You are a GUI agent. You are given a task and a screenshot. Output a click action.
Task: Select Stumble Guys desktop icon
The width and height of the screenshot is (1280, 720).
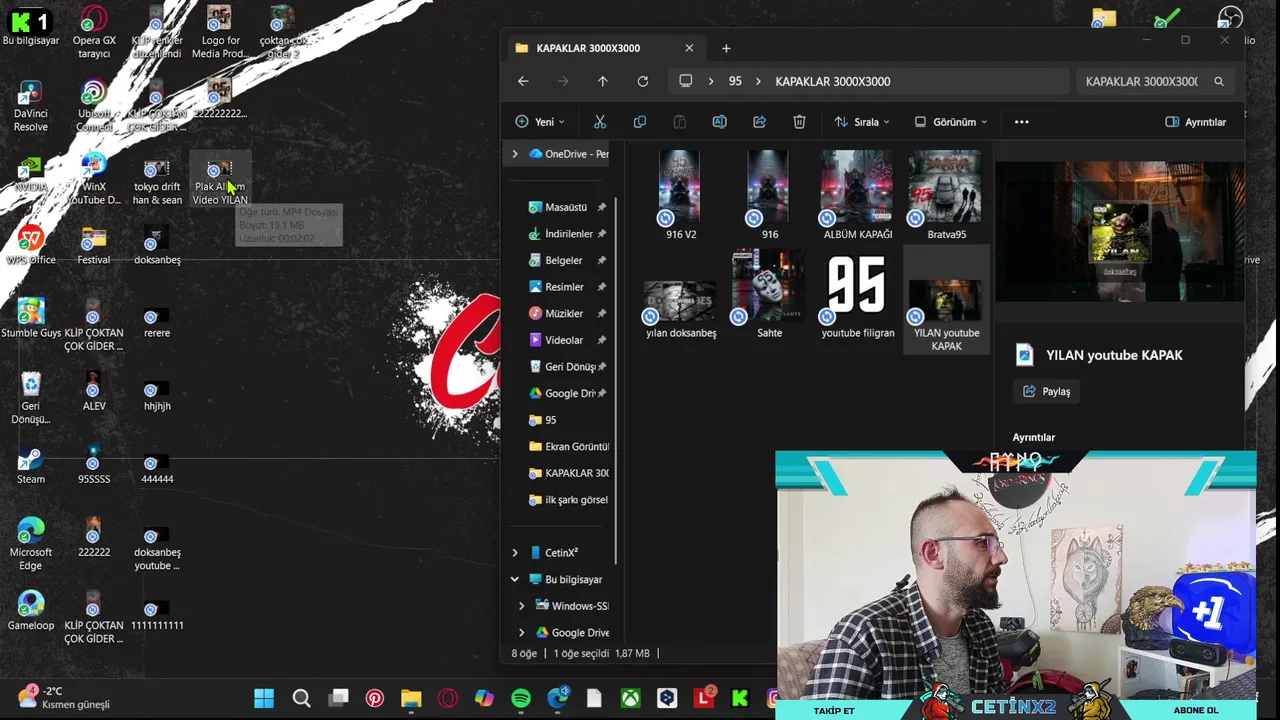click(31, 318)
